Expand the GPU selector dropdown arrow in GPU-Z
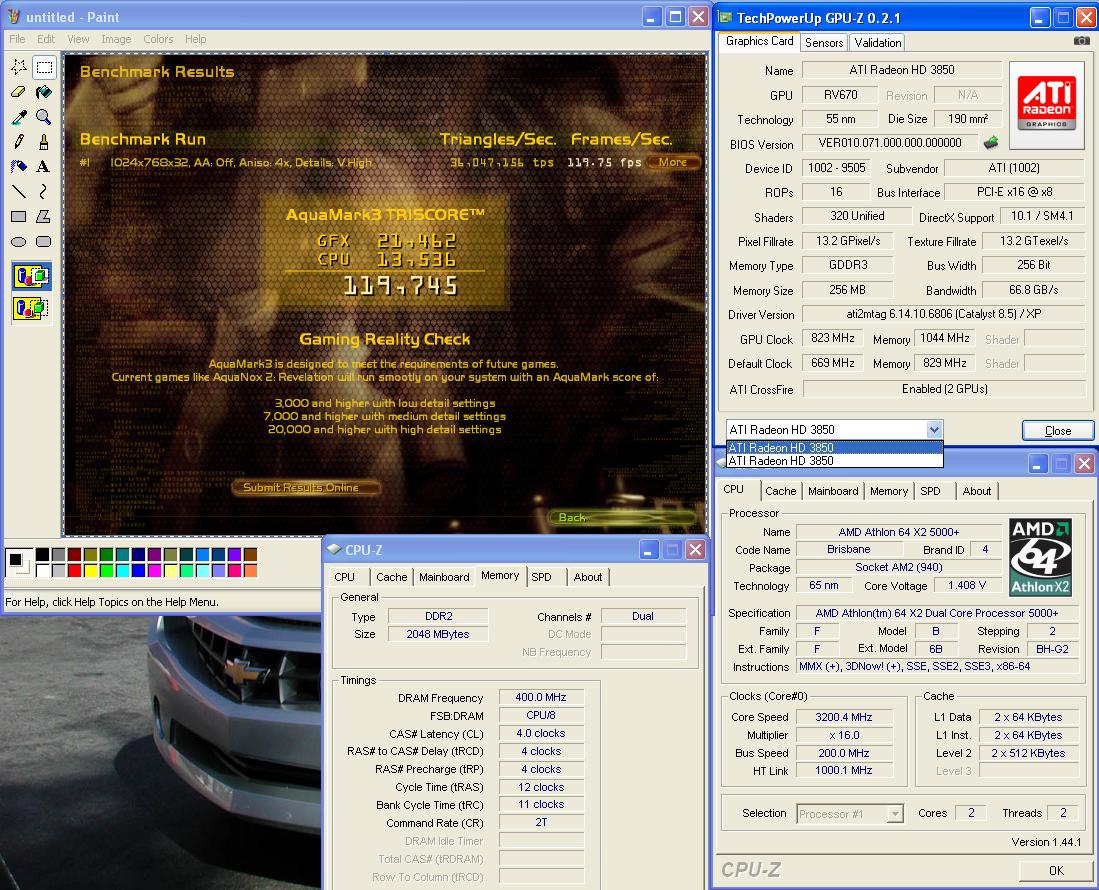Screen dimensions: 1099x890 click(934, 430)
